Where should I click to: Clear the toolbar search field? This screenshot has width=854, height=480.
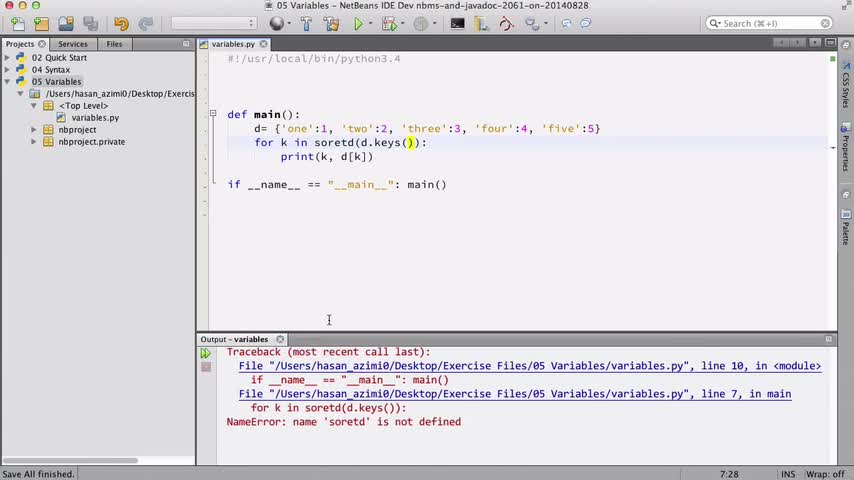pos(825,23)
